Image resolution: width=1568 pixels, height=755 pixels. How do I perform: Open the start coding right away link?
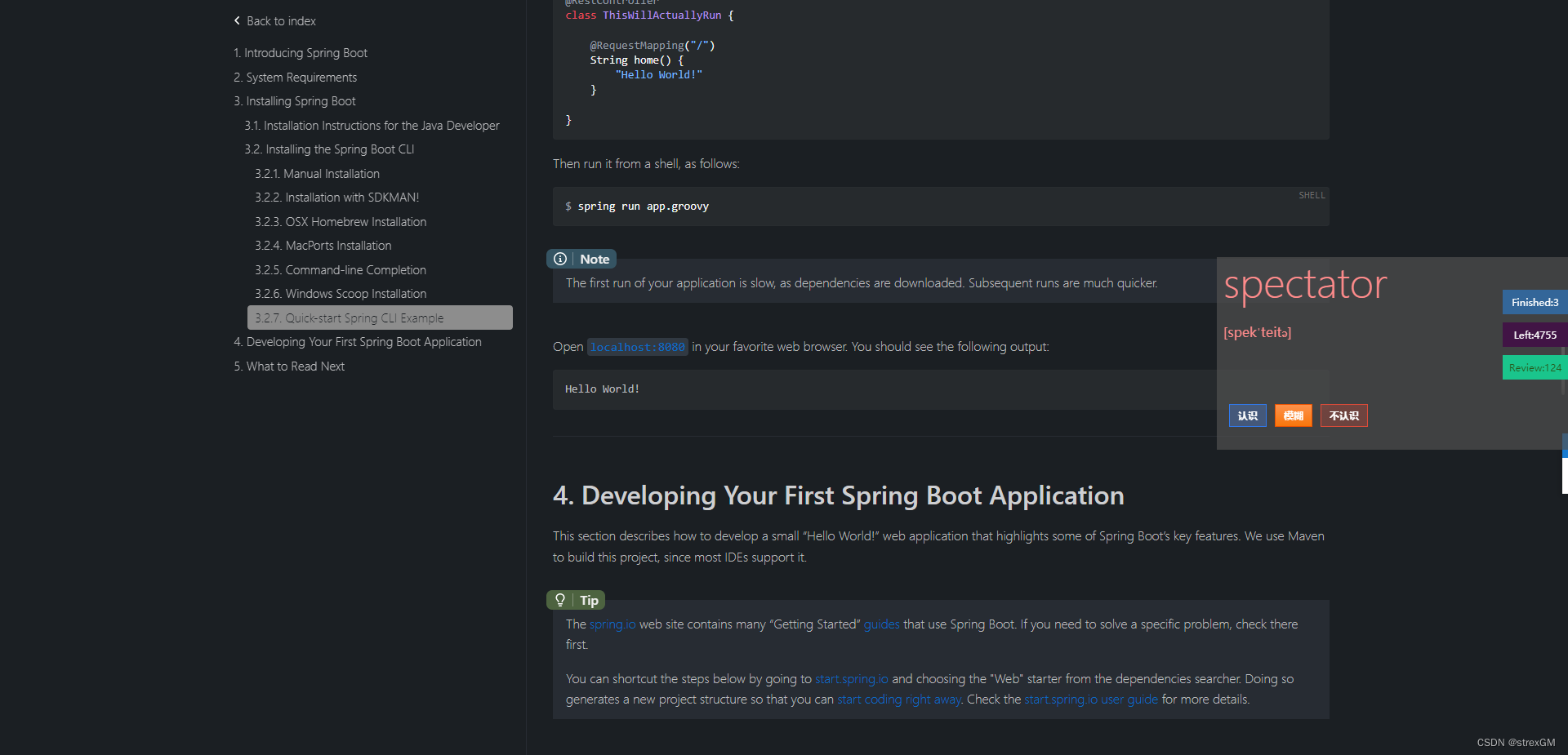coord(898,699)
